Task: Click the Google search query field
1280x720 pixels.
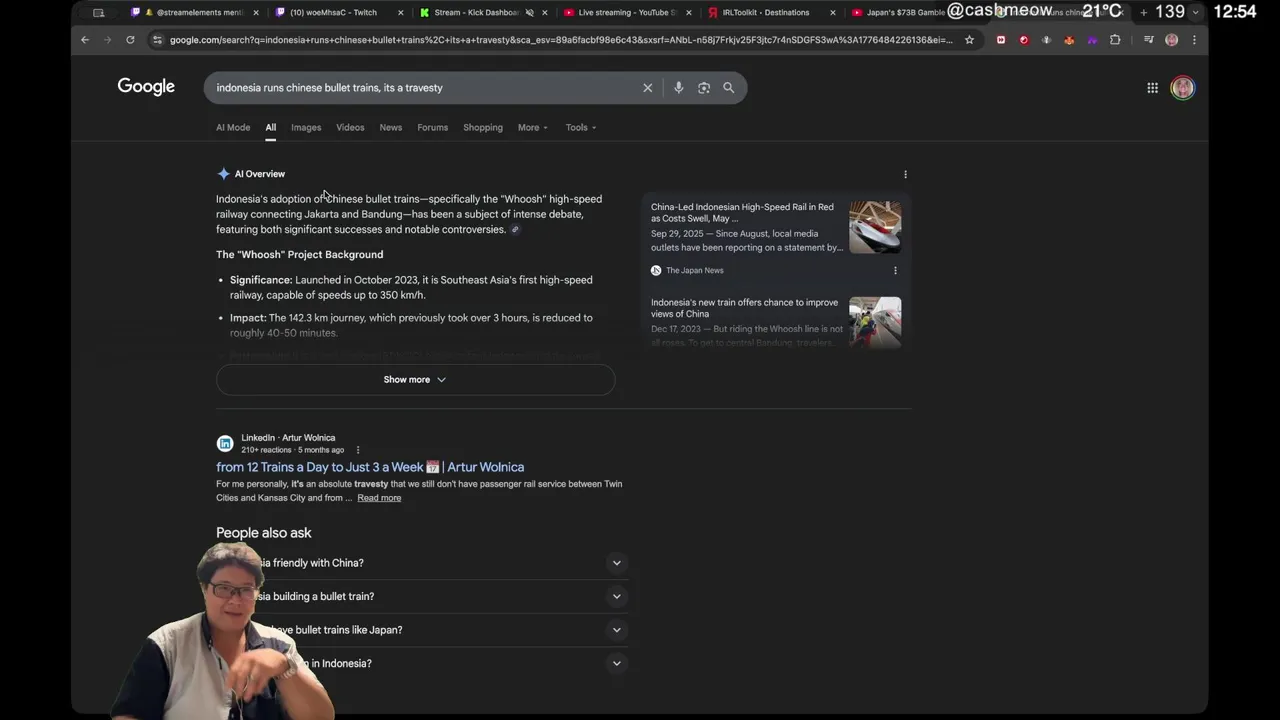Action: click(425, 88)
